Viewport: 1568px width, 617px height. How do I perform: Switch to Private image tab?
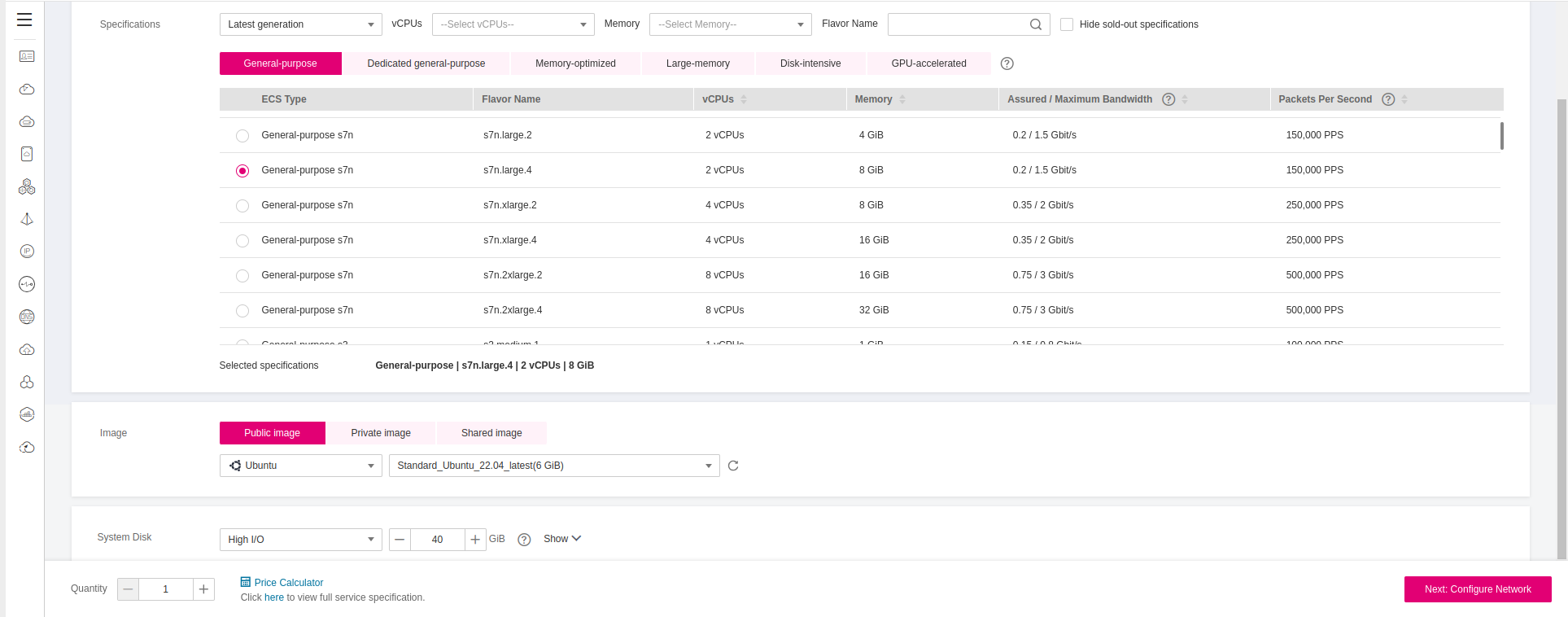tap(381, 433)
